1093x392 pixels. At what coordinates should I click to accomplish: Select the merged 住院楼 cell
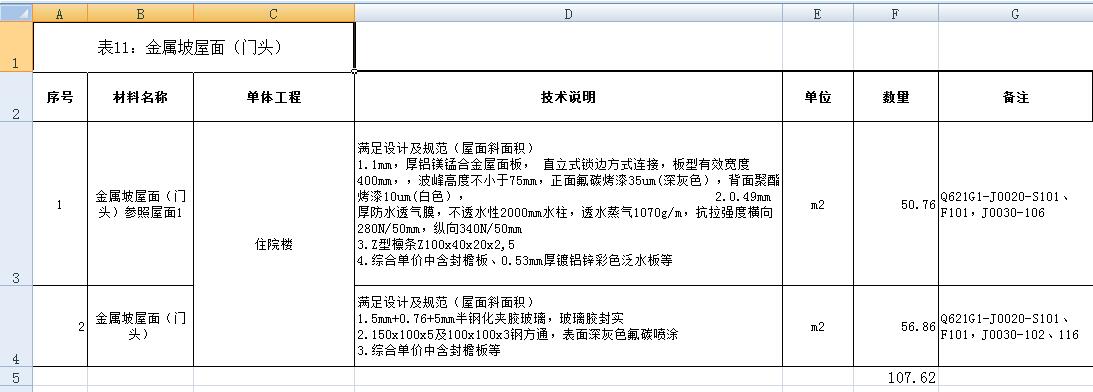[274, 244]
